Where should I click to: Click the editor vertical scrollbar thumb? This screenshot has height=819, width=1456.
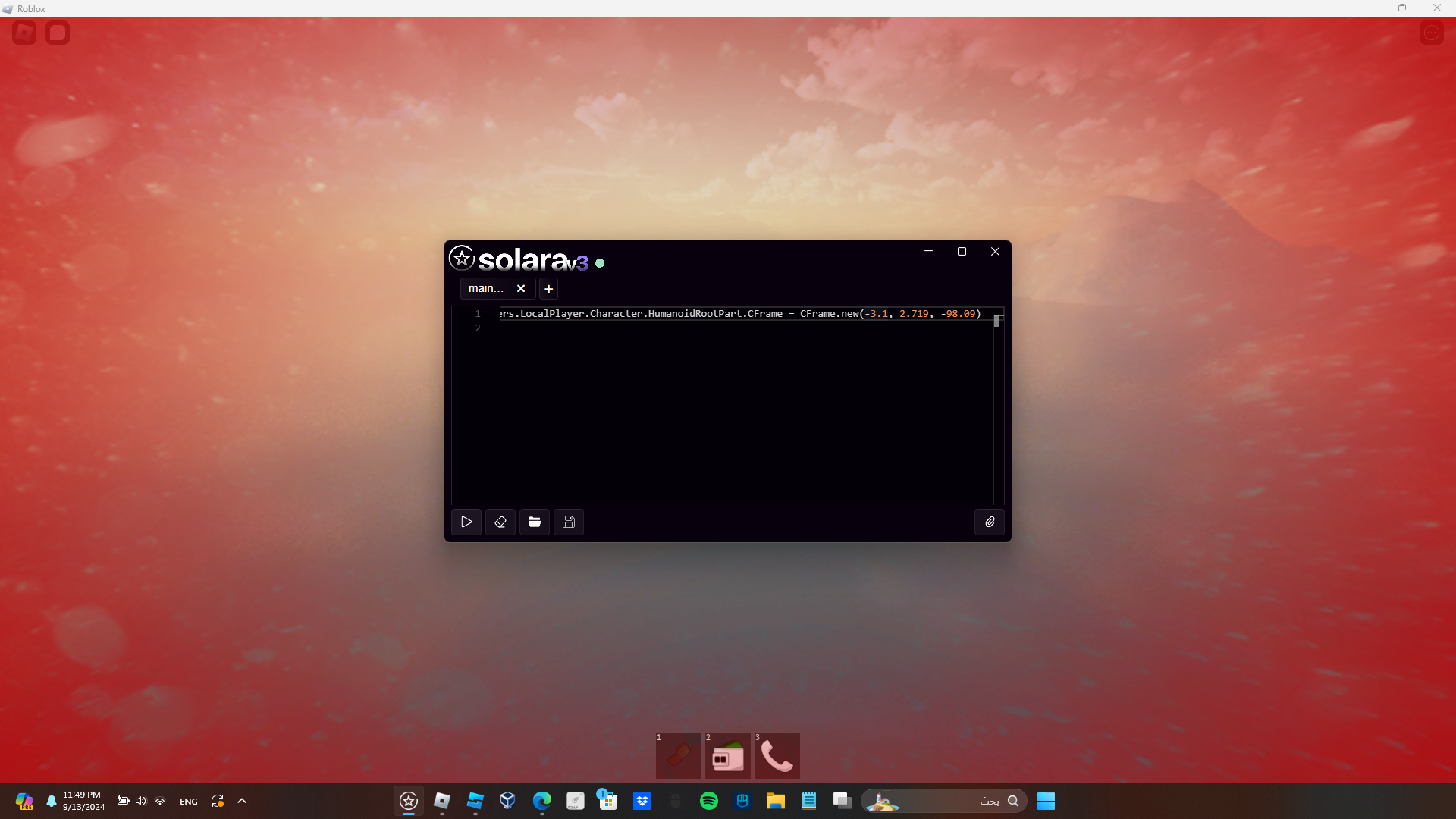click(x=997, y=320)
